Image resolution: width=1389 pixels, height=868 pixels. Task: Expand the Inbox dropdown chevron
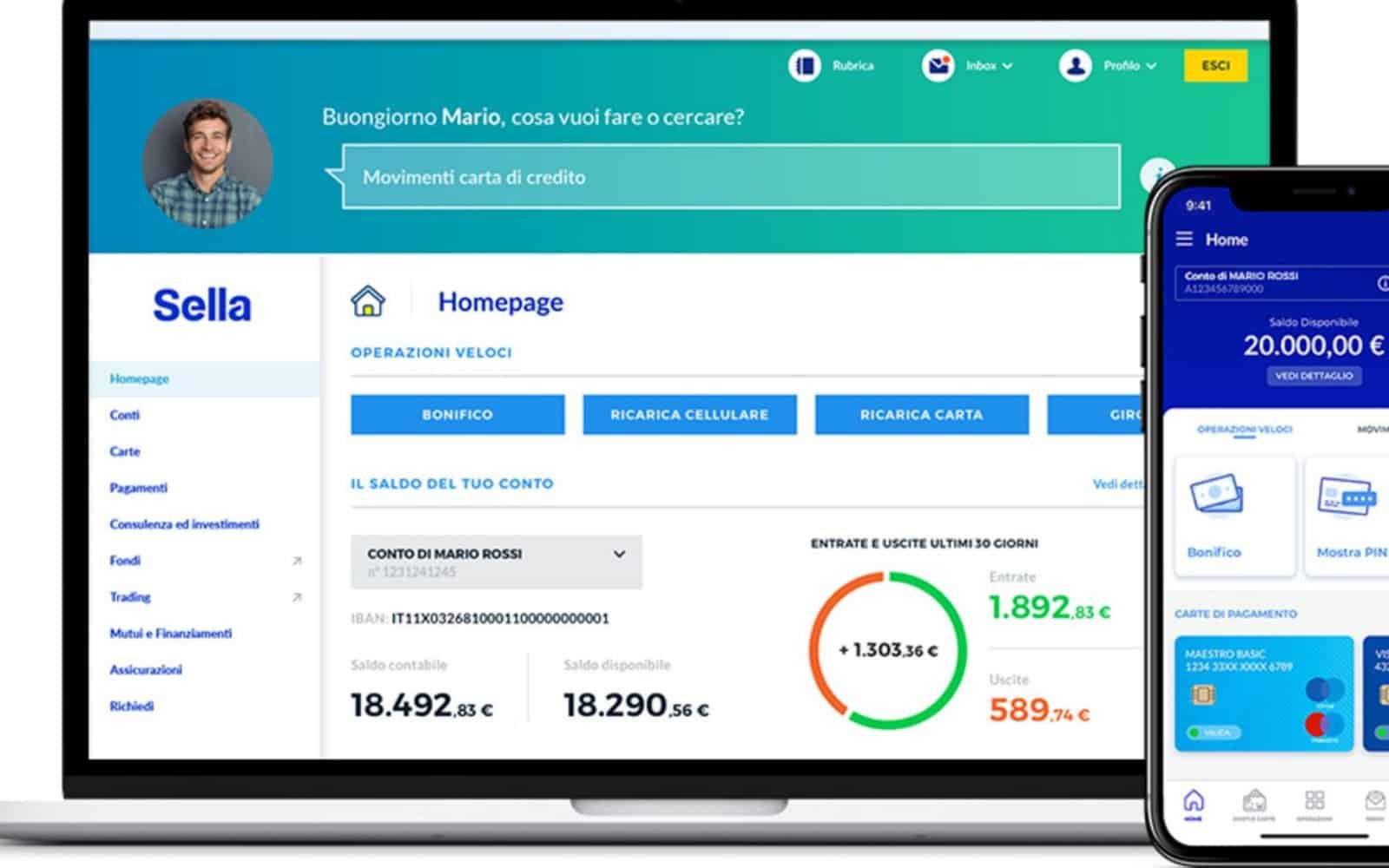click(1008, 66)
